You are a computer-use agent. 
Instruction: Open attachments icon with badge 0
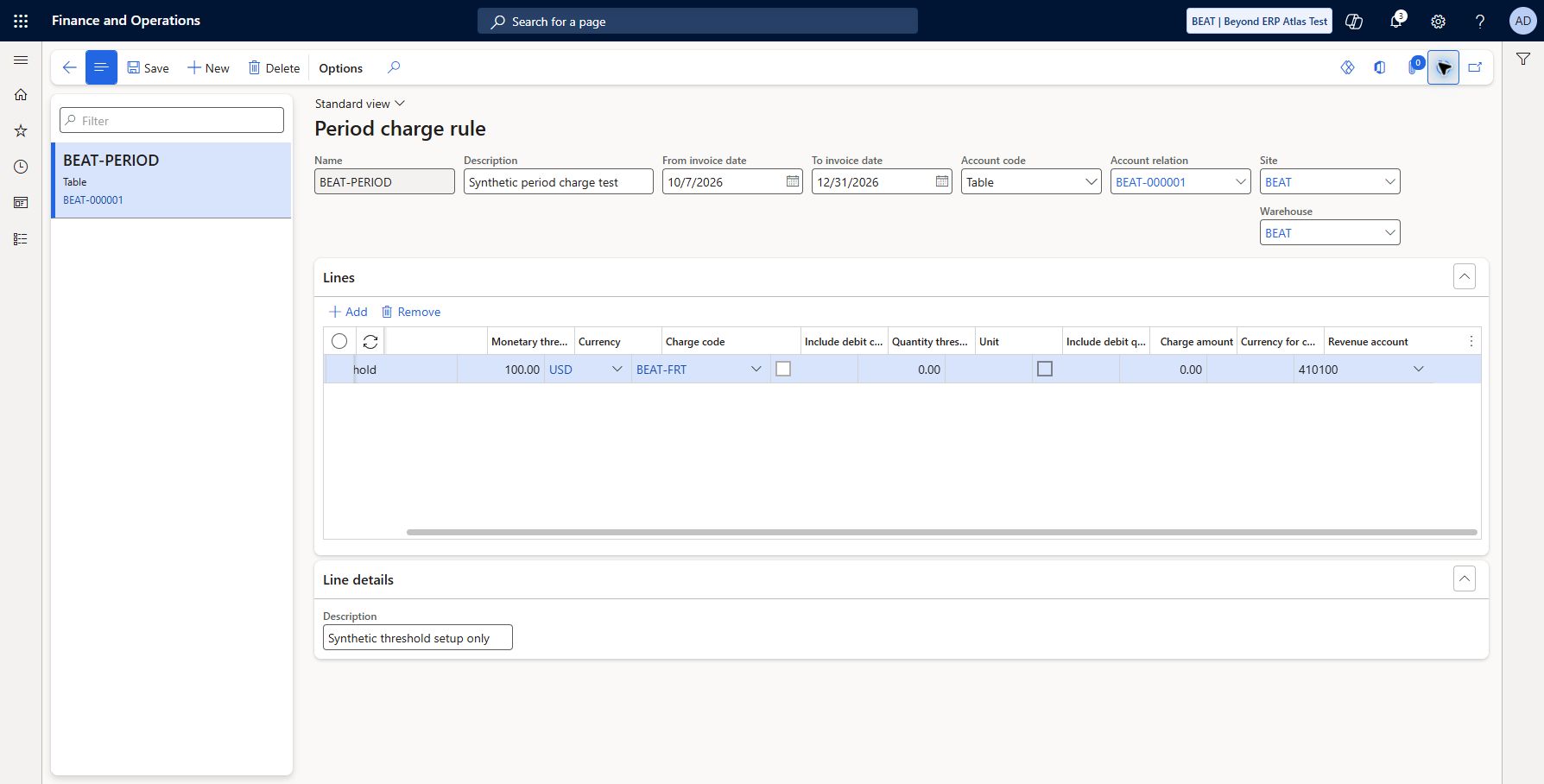click(1414, 66)
